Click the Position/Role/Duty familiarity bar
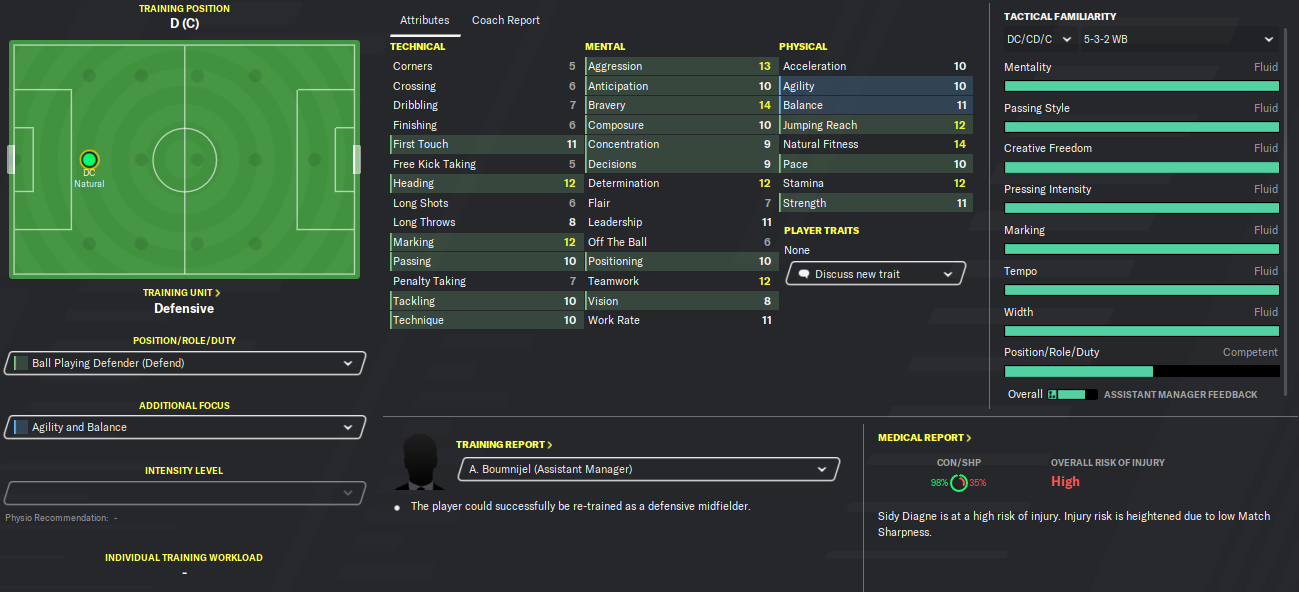Screen dimensions: 1299x592 click(1141, 371)
